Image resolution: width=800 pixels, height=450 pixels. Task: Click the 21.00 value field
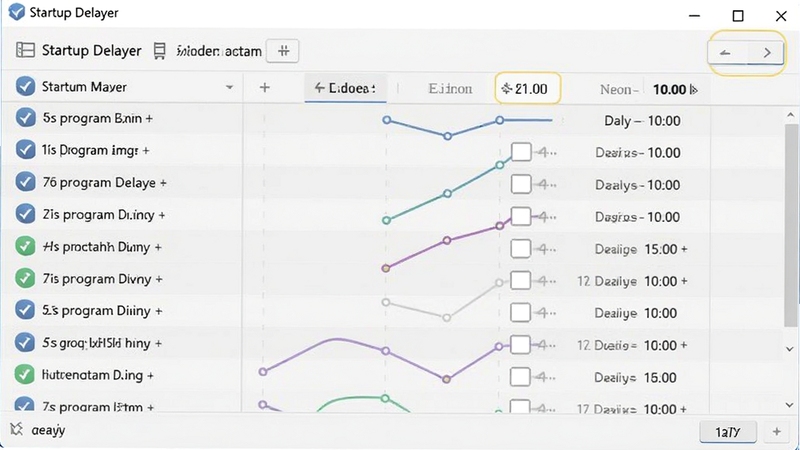pyautogui.click(x=528, y=89)
